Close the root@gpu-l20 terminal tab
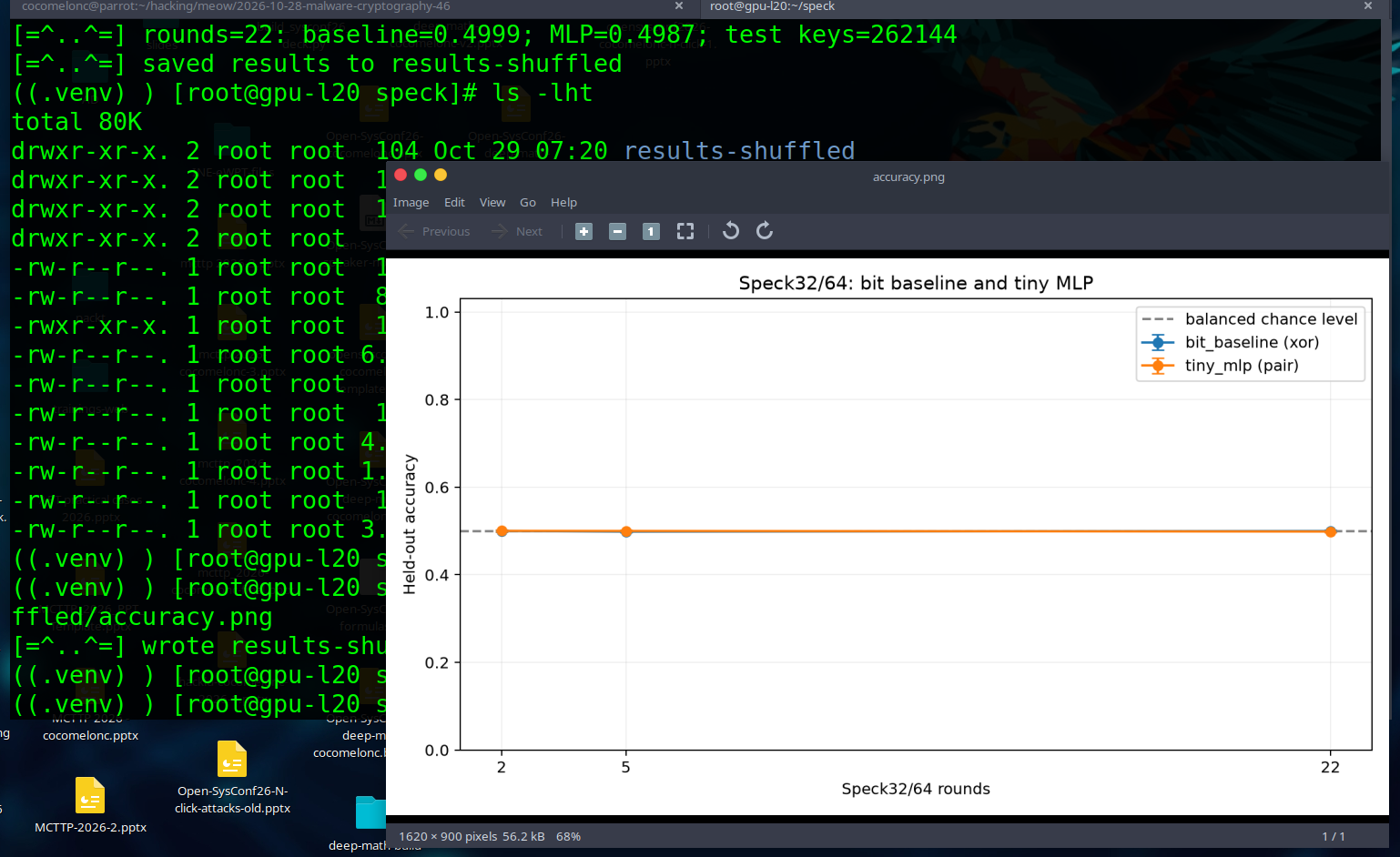This screenshot has width=1400, height=857. 1367,6
